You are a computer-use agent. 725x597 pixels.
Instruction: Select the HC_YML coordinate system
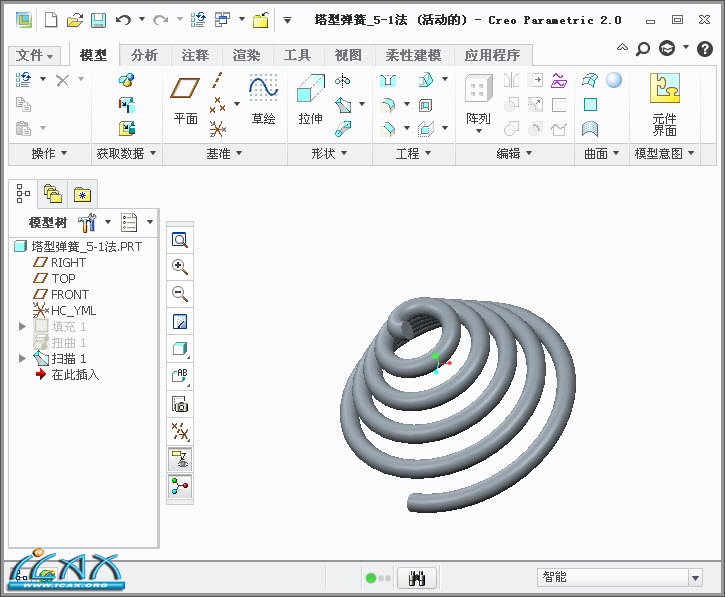pos(65,310)
